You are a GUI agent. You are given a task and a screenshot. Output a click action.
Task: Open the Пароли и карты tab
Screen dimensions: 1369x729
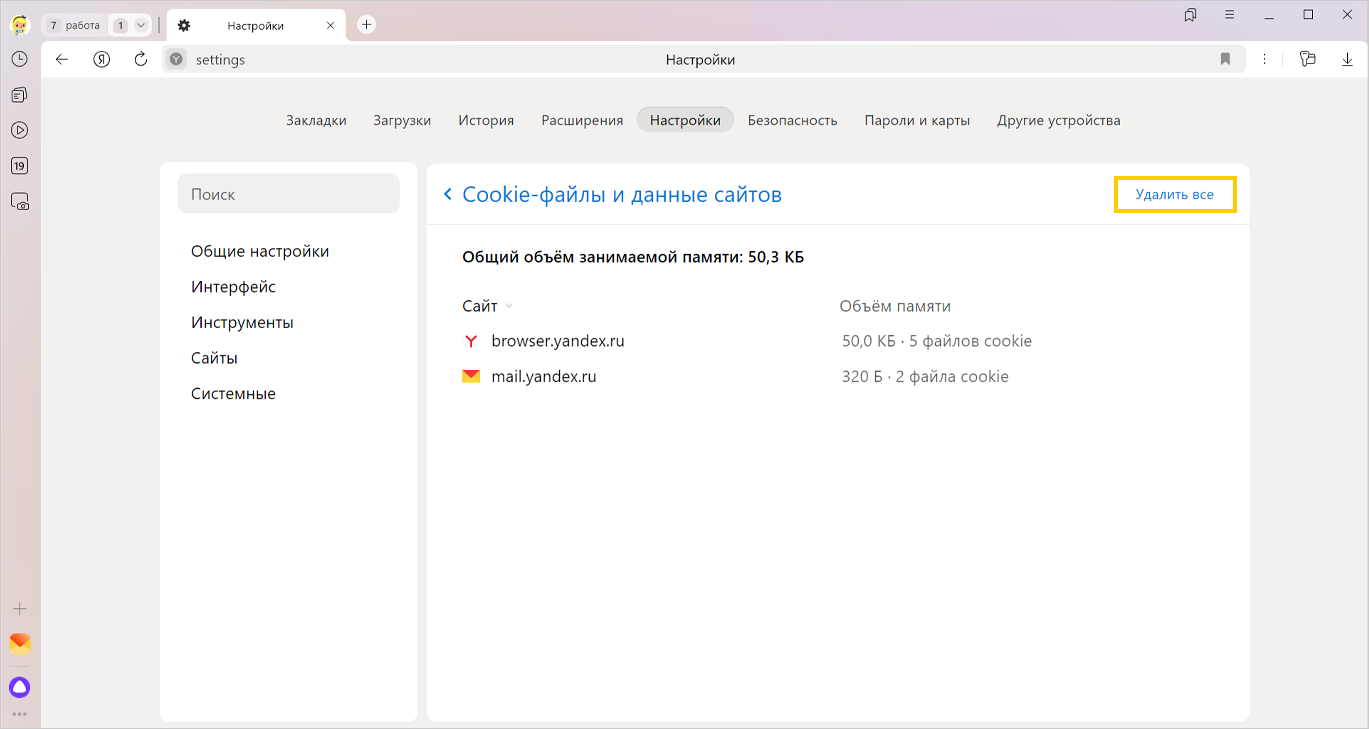(917, 120)
